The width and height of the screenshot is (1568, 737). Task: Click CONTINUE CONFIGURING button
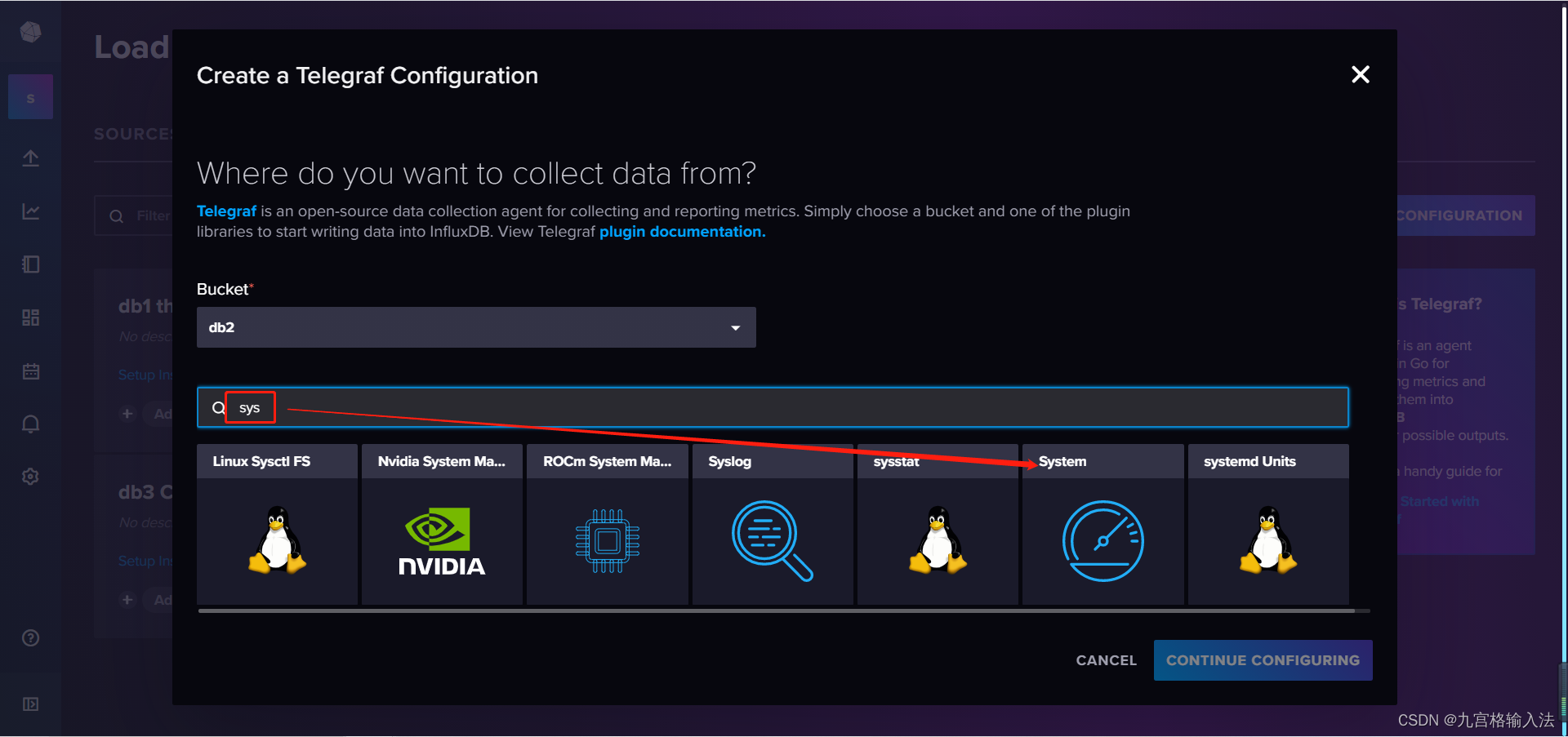pos(1263,660)
